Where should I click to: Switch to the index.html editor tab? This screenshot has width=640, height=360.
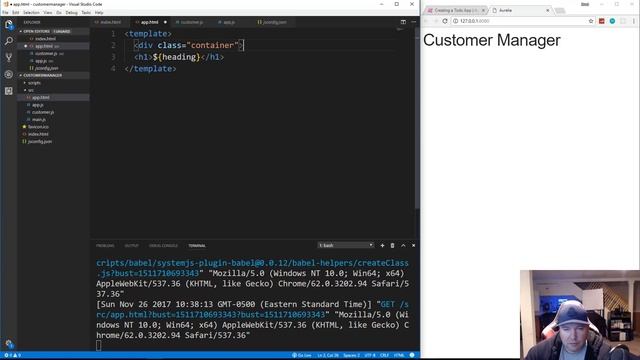(110, 22)
